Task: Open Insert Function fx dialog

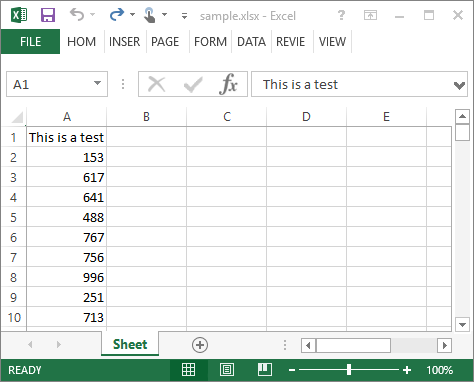Action: [229, 84]
